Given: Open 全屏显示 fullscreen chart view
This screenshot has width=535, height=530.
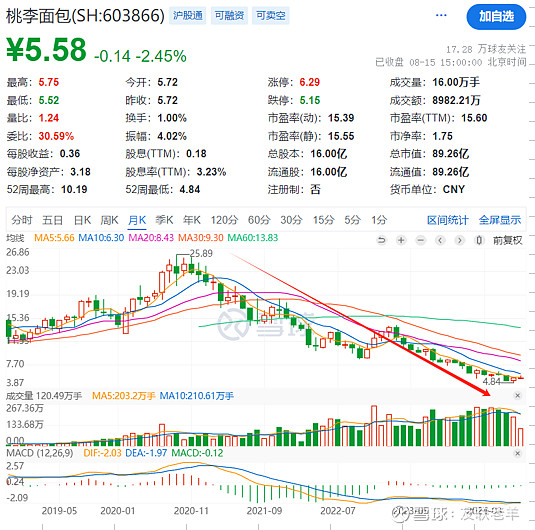Looking at the screenshot, I should point(500,220).
